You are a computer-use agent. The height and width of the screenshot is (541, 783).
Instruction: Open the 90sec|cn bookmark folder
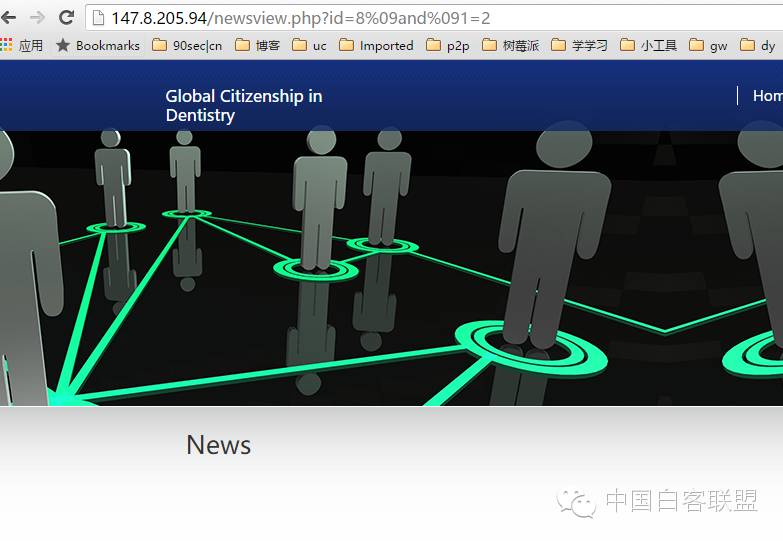(x=187, y=45)
